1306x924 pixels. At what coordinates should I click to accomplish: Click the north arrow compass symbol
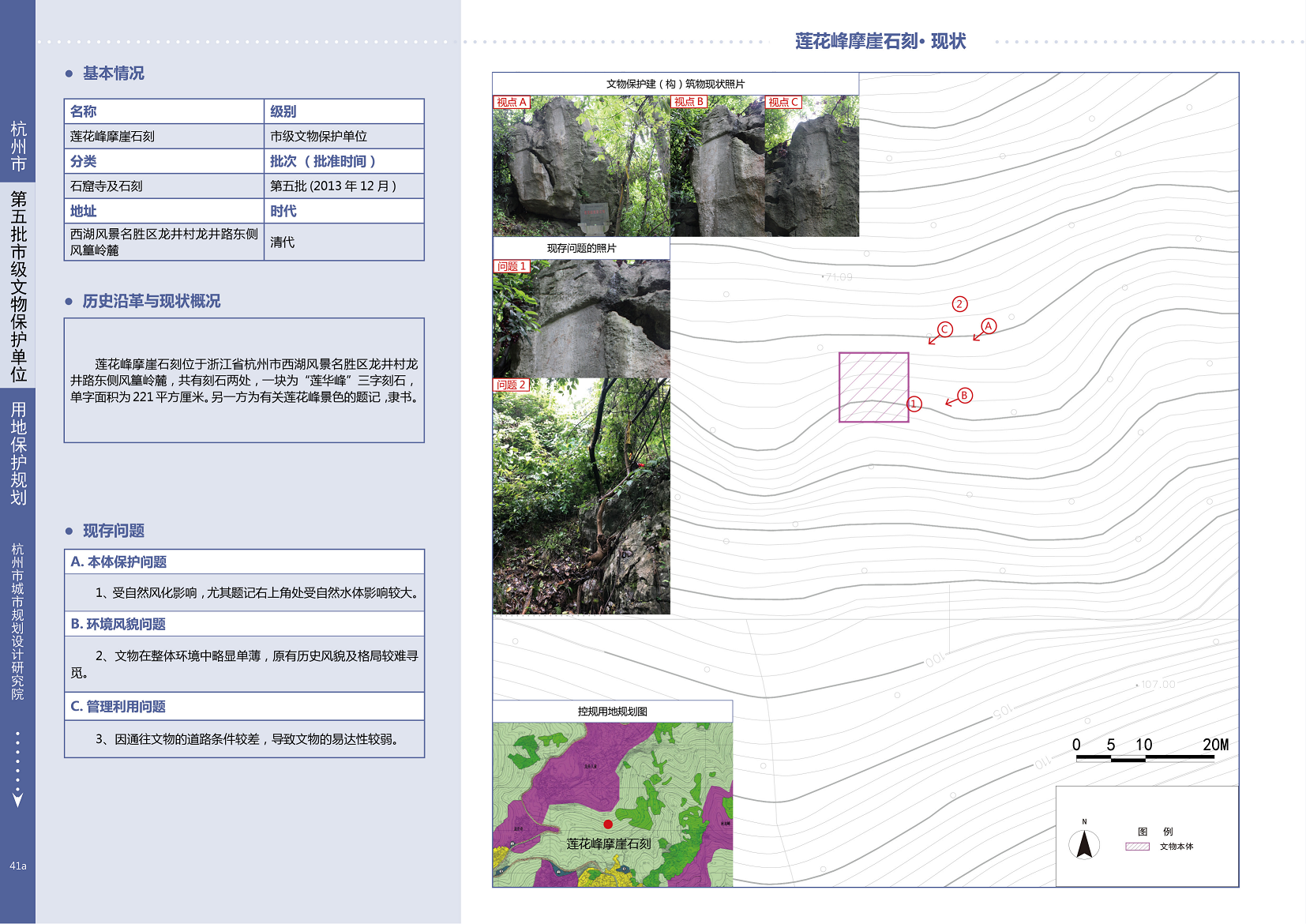pyautogui.click(x=1084, y=843)
